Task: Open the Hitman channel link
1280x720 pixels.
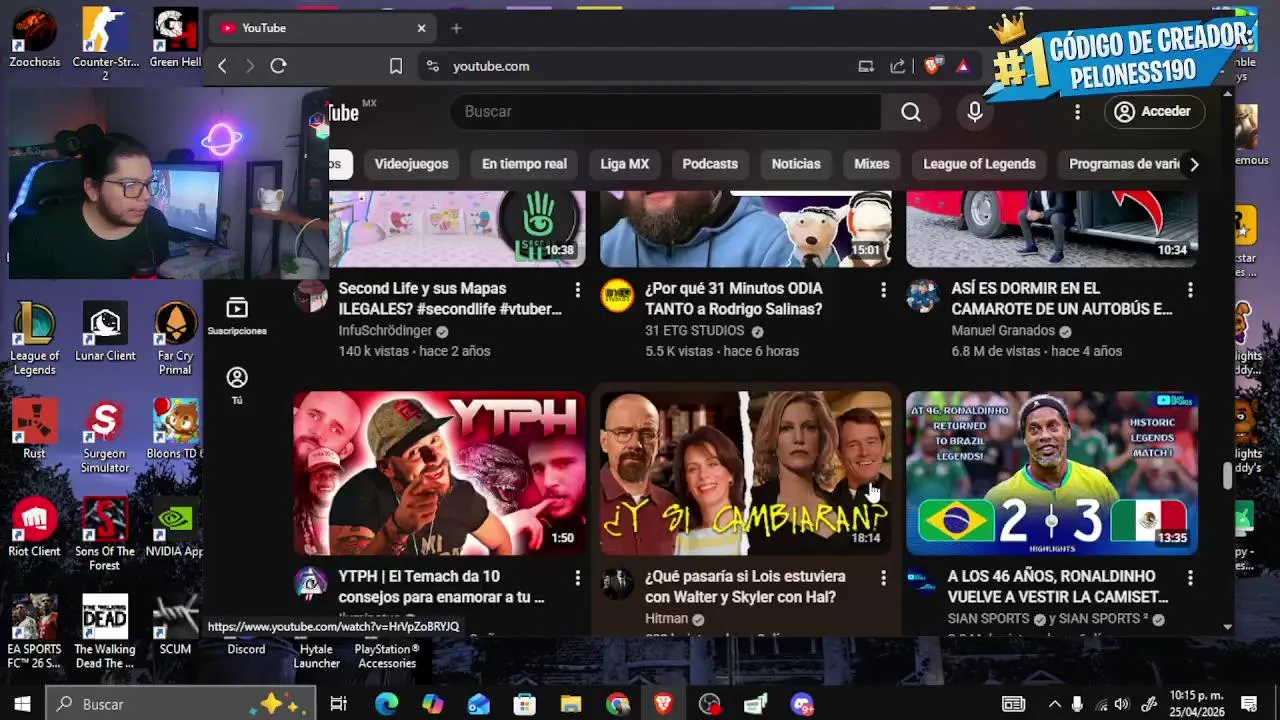Action: click(x=666, y=619)
